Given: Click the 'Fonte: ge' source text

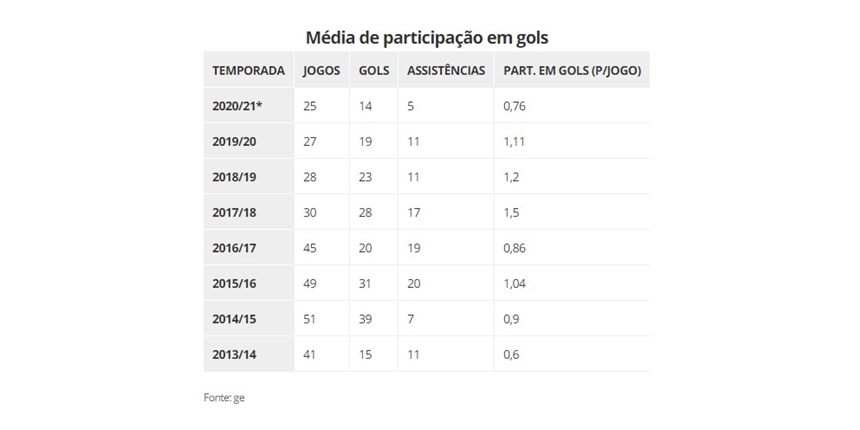Looking at the screenshot, I should tap(224, 397).
